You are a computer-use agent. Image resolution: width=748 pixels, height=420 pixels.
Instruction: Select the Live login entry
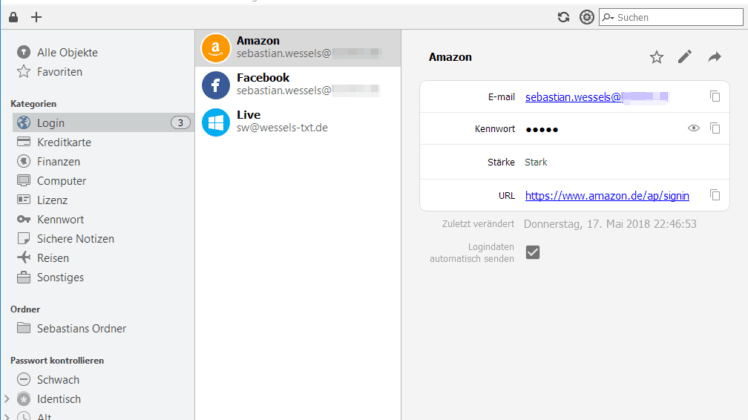(298, 122)
